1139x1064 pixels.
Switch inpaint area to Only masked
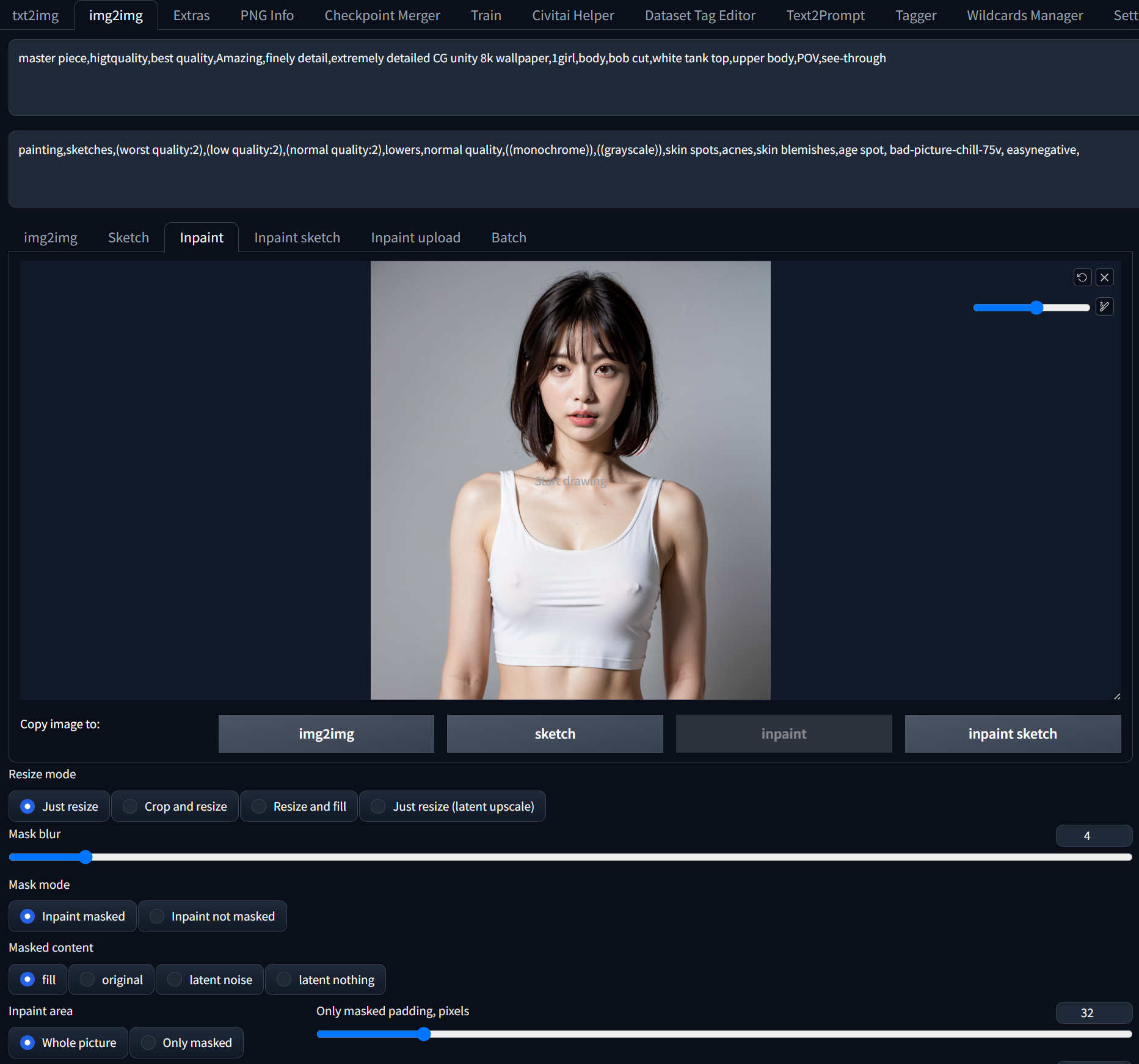(187, 1043)
